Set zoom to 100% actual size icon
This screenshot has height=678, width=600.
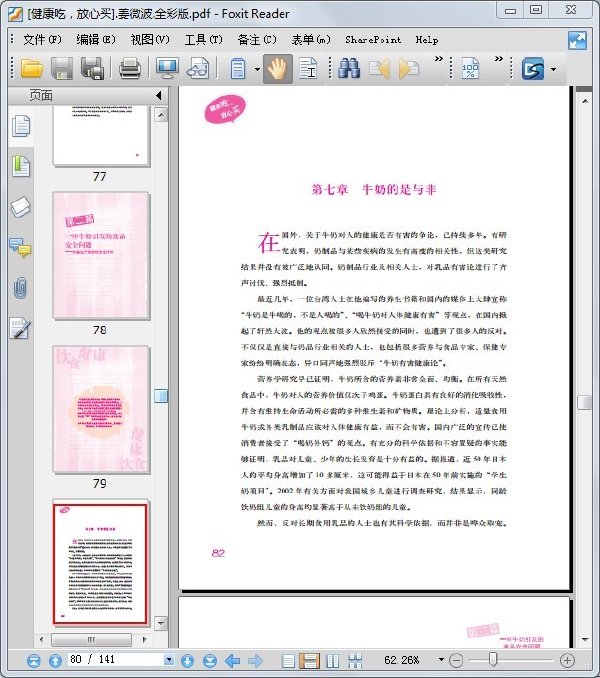(x=470, y=69)
